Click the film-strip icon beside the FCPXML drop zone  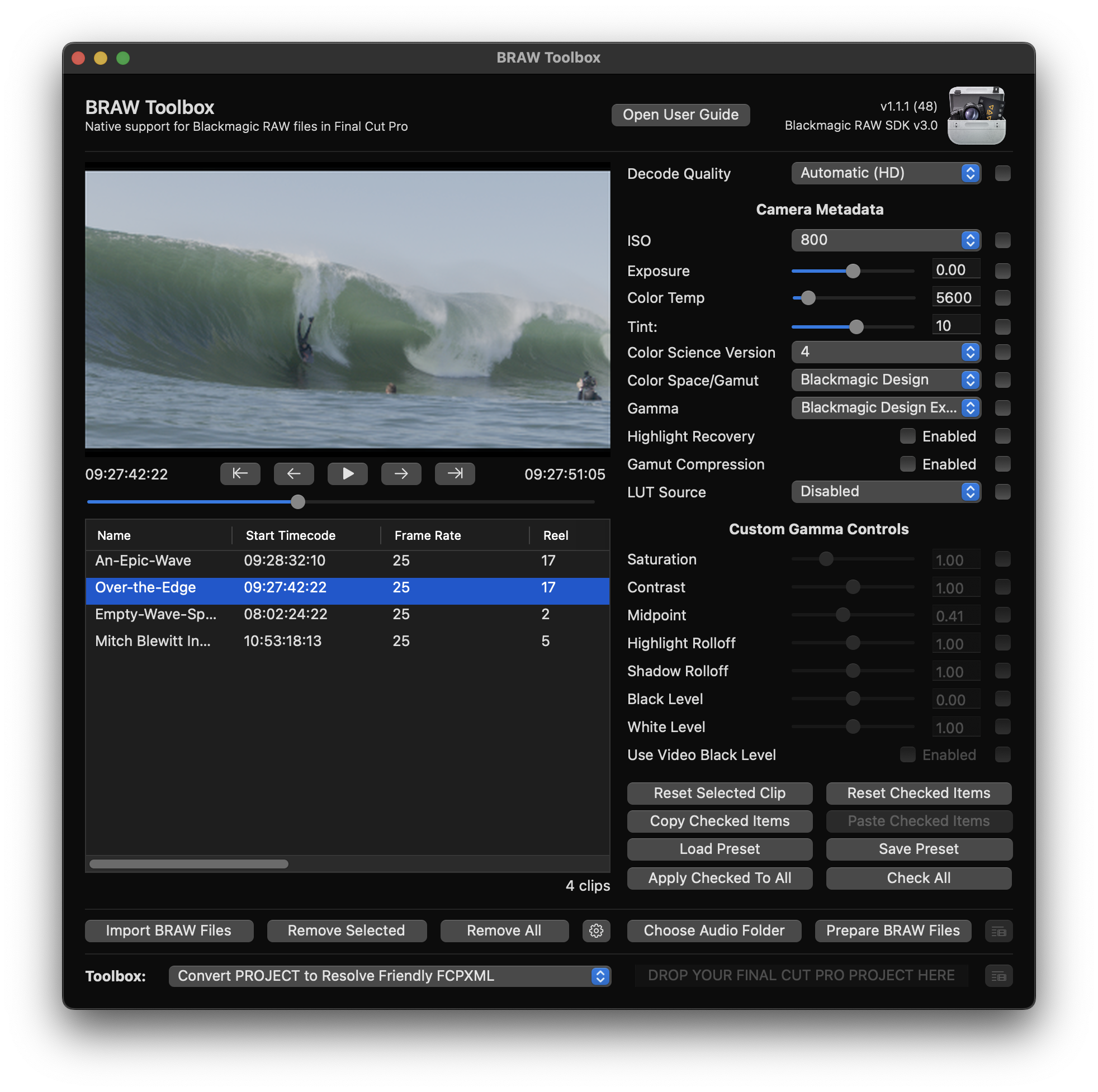pyautogui.click(x=998, y=976)
